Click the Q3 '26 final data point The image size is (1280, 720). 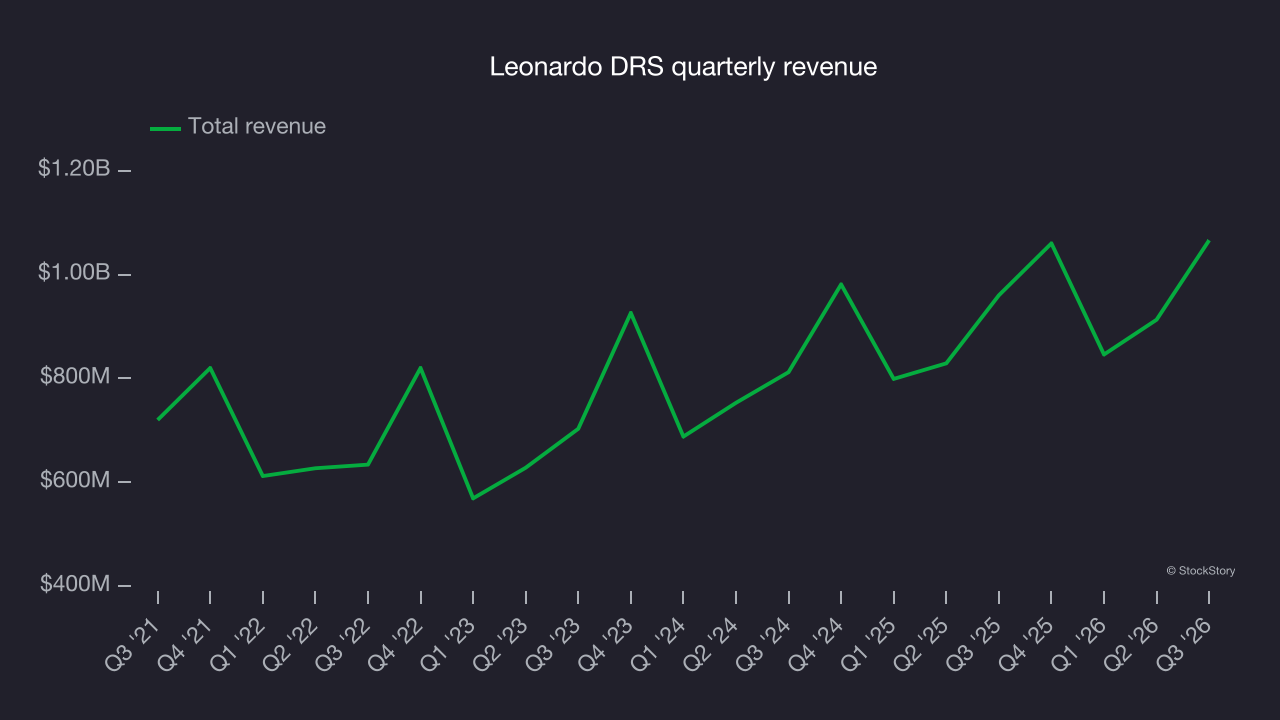click(x=1208, y=240)
